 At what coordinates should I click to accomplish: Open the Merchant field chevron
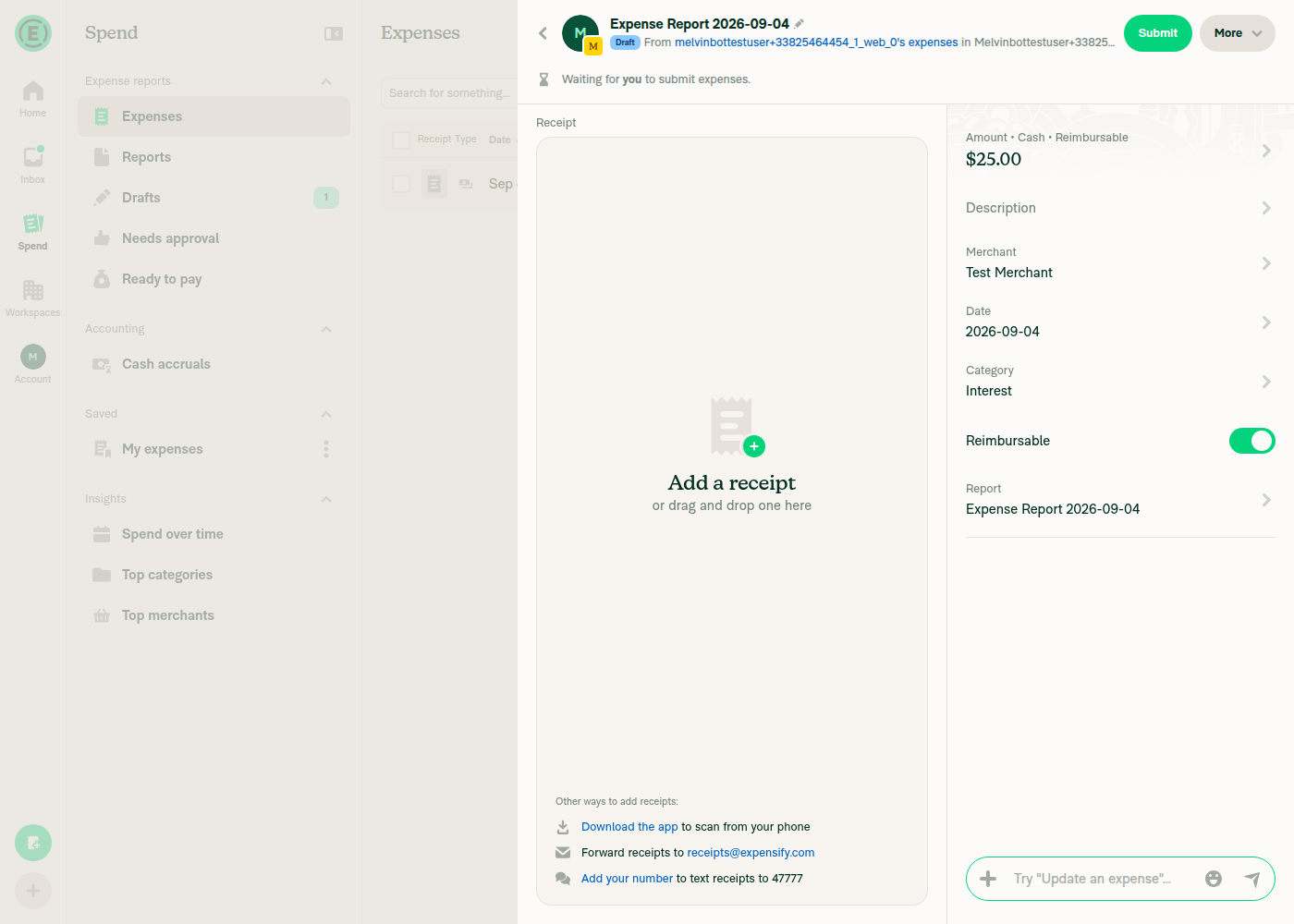(1266, 263)
